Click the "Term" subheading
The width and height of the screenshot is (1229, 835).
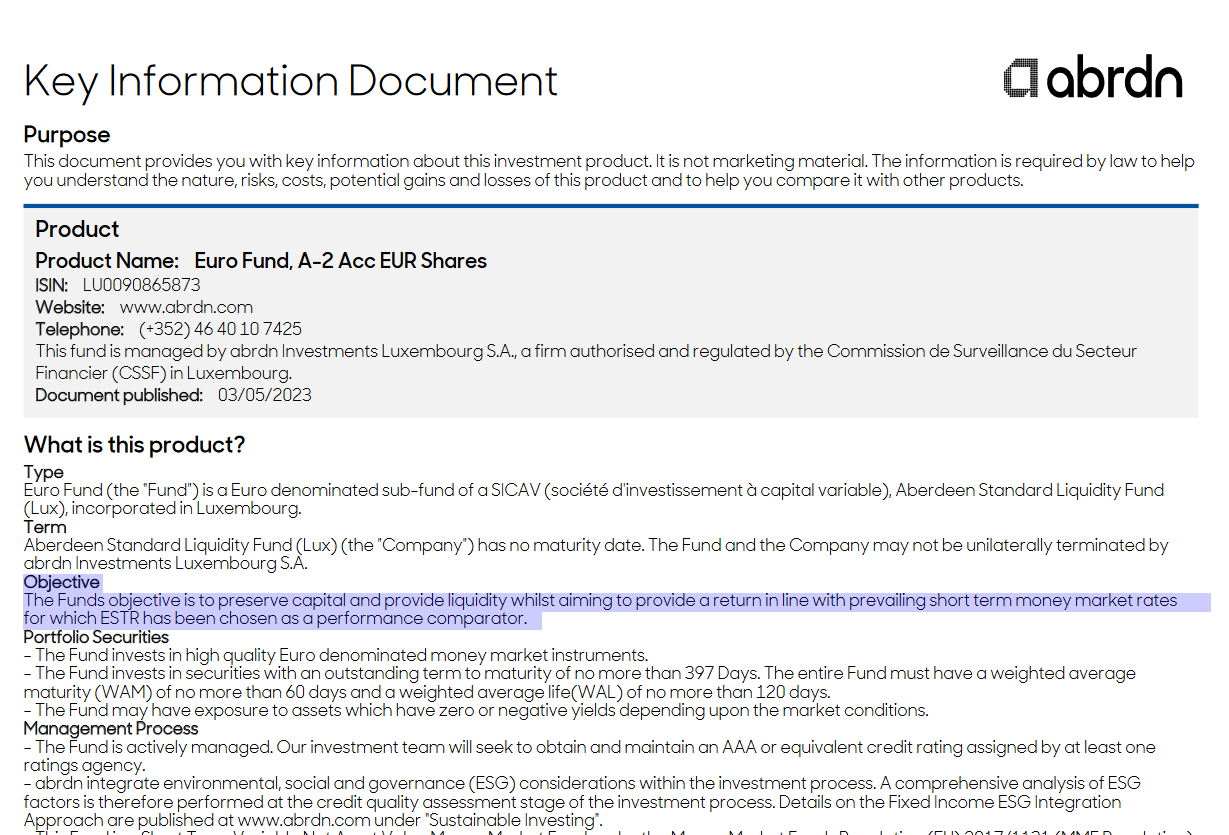(x=45, y=527)
